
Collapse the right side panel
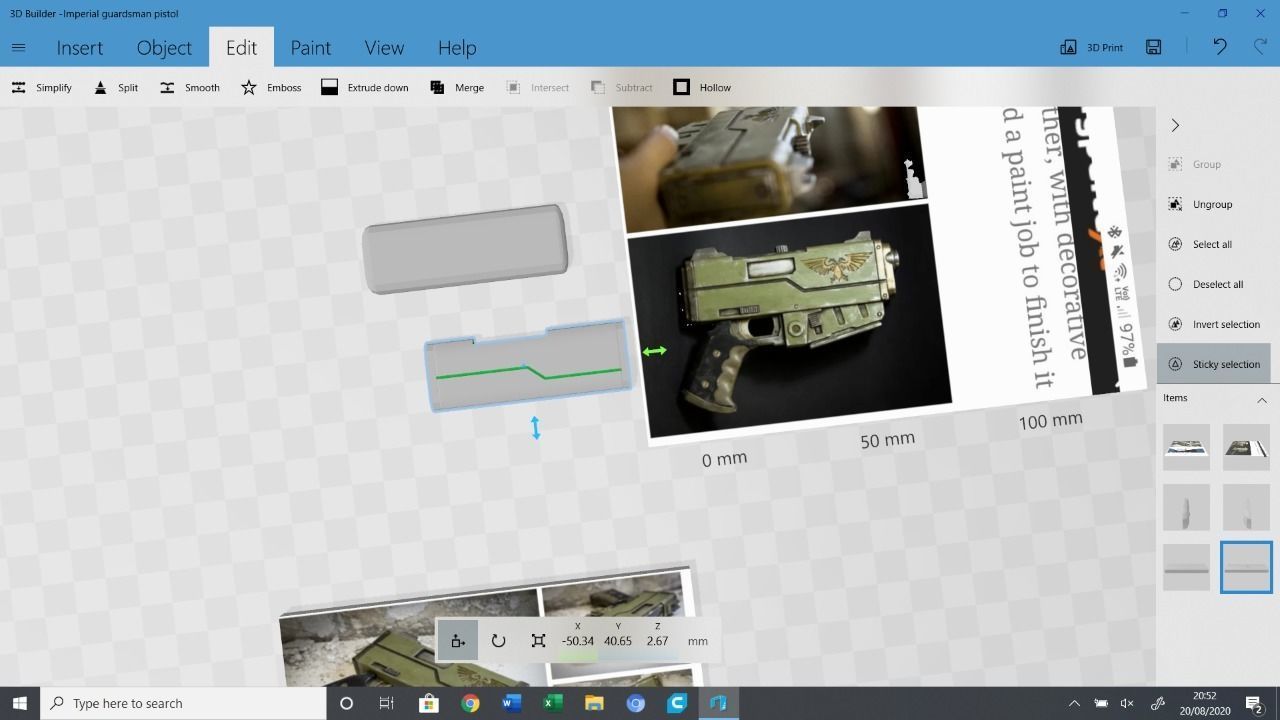[x=1175, y=125]
